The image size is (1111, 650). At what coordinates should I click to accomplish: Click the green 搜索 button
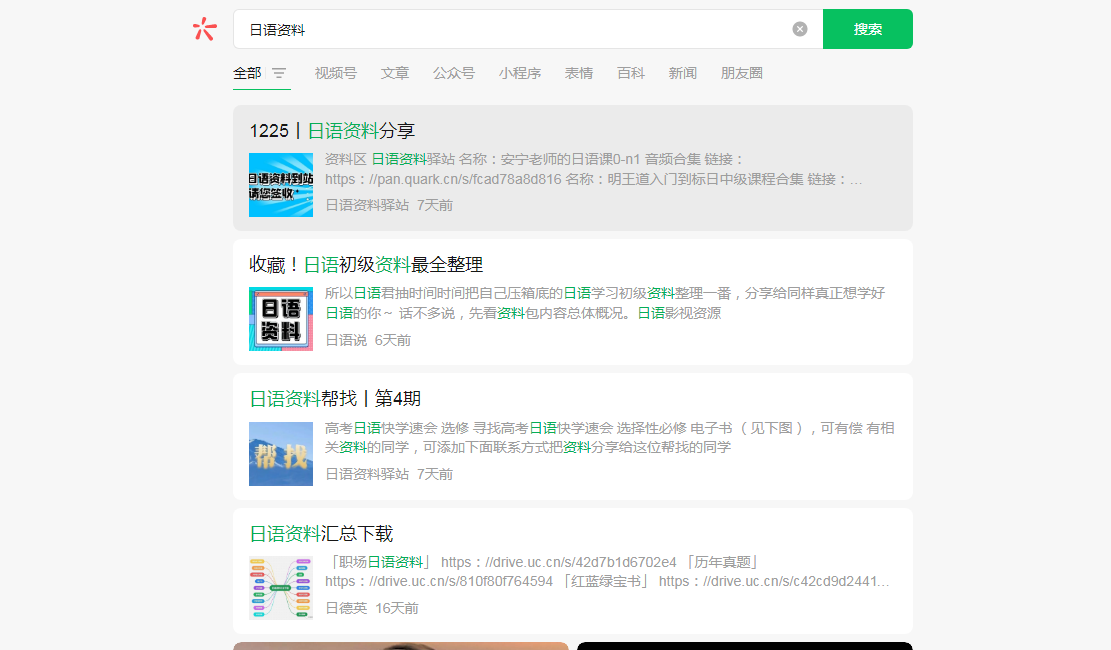[x=866, y=29]
